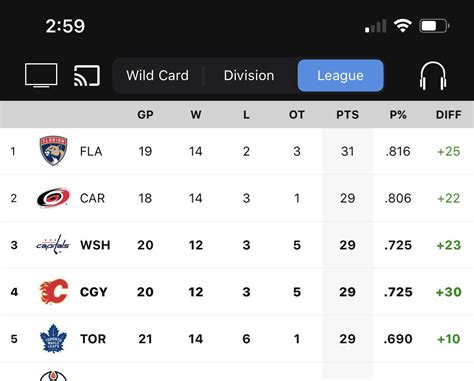The image size is (474, 381).
Task: Tap the headphones audio icon
Action: (x=433, y=76)
